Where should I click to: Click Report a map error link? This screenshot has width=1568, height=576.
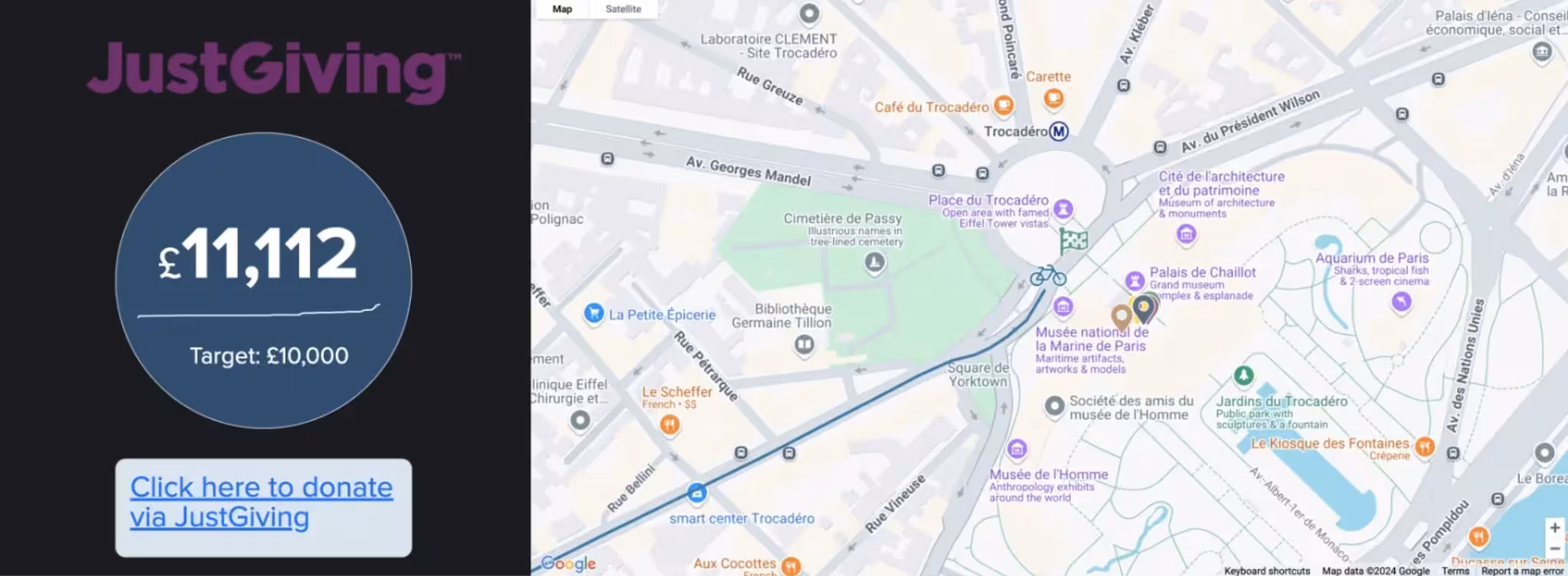(1522, 571)
